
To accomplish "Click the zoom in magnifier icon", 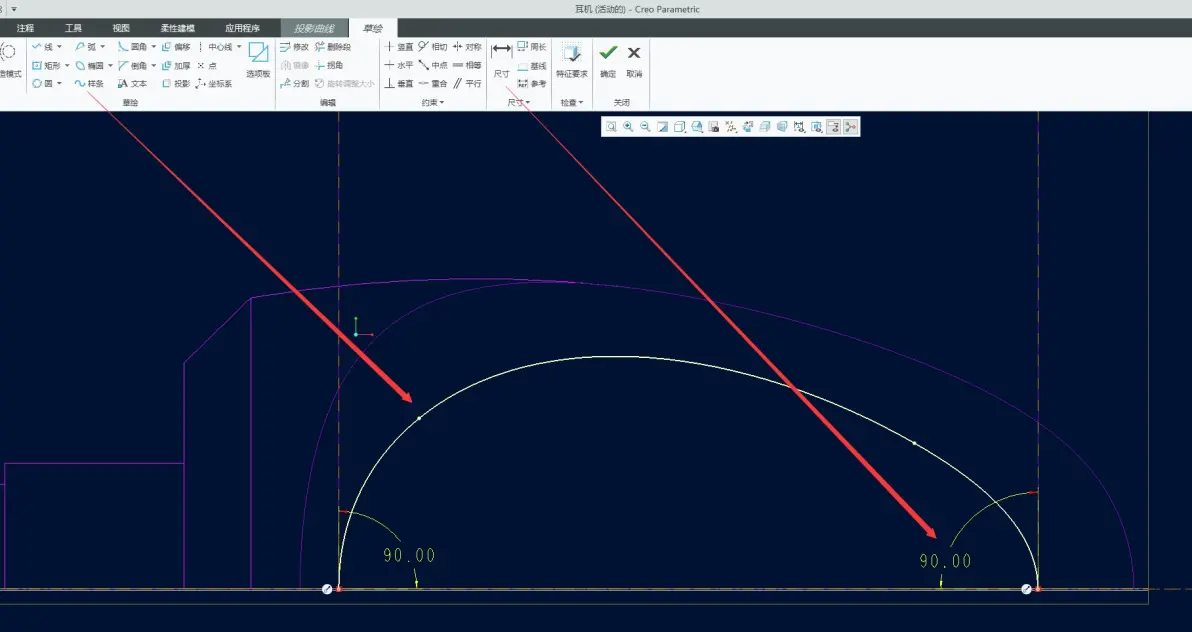I will click(628, 127).
